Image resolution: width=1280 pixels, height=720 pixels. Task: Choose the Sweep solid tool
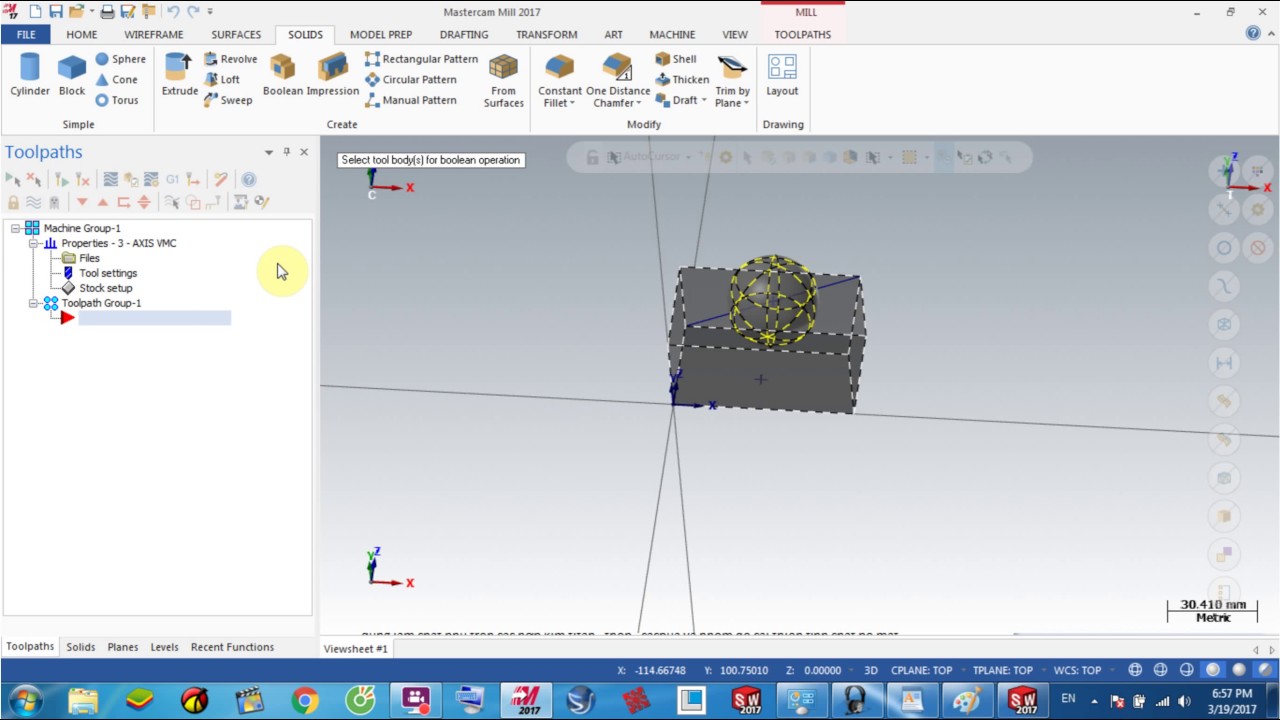(x=228, y=100)
